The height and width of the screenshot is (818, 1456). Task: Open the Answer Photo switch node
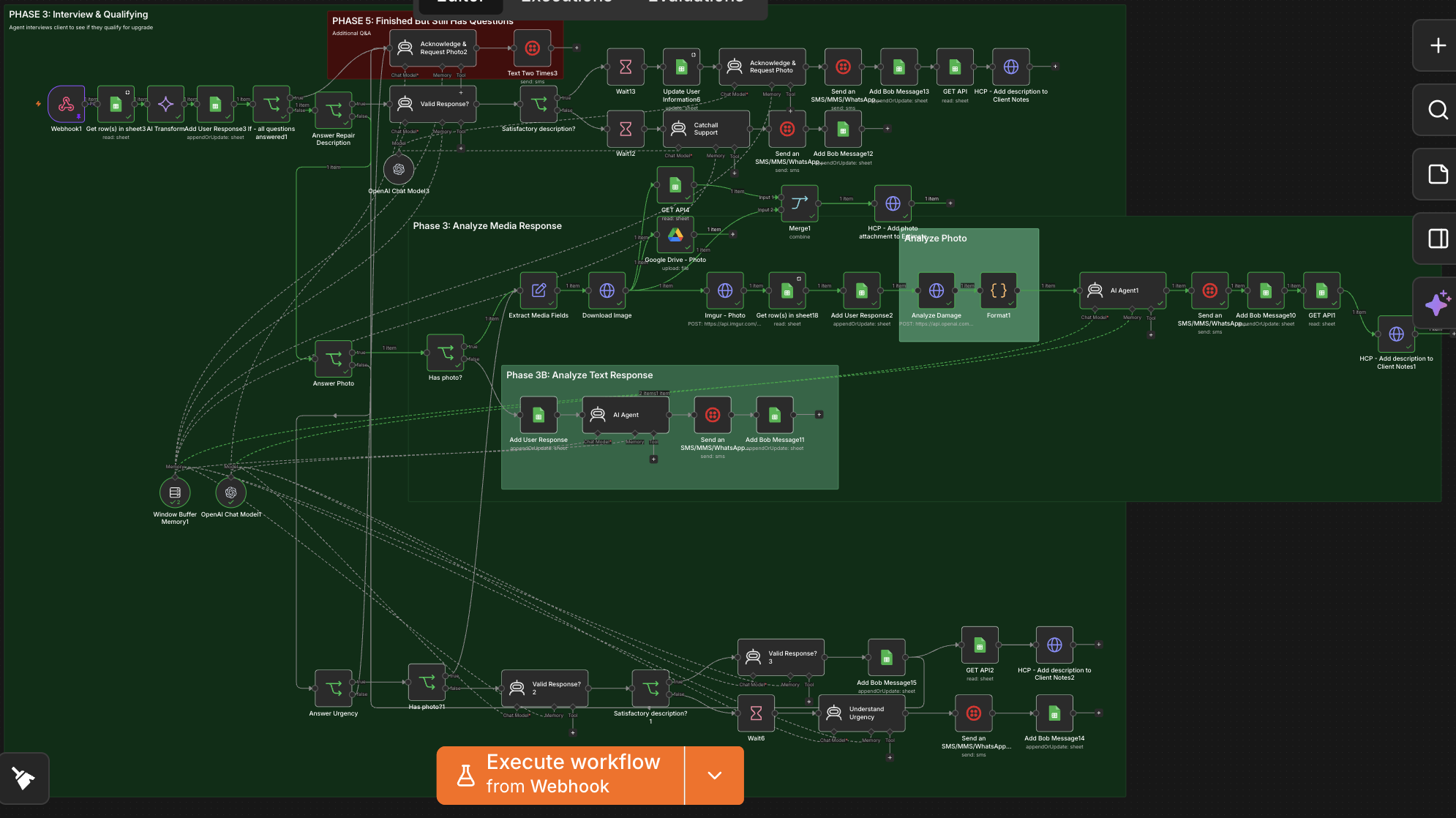pos(334,359)
